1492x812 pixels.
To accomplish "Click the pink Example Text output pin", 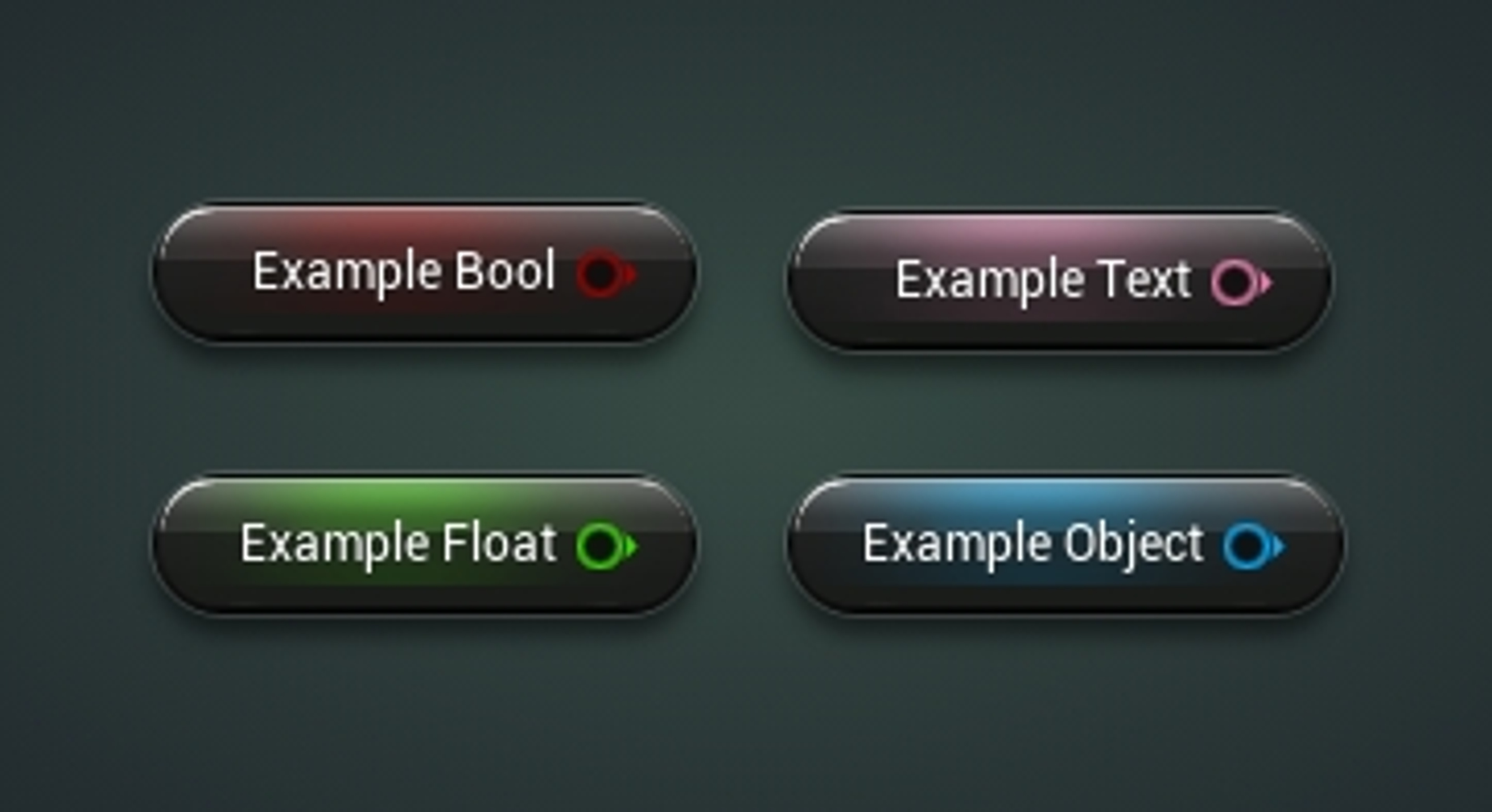I will (1236, 282).
